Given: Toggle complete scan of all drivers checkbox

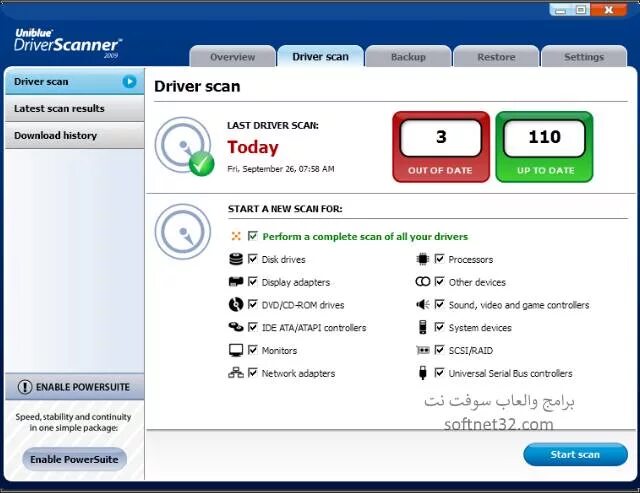Looking at the screenshot, I should pos(253,236).
